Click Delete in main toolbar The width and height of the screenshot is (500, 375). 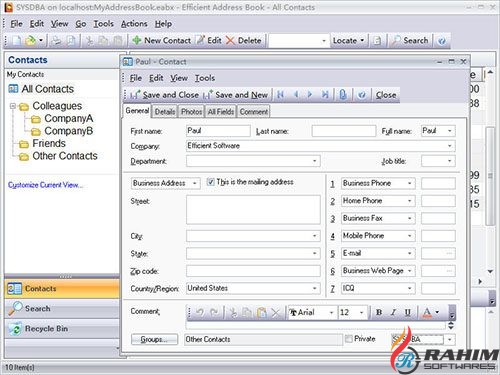pyautogui.click(x=244, y=41)
